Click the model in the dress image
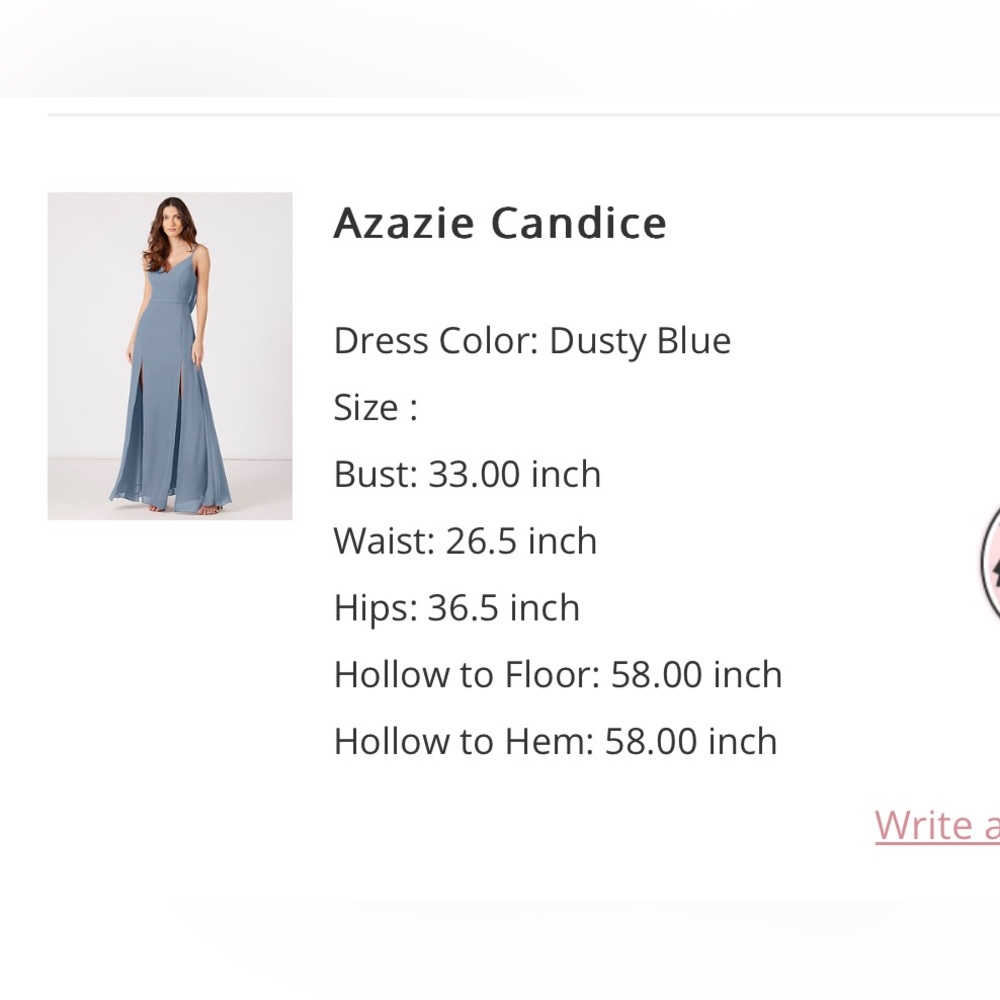 pos(170,300)
